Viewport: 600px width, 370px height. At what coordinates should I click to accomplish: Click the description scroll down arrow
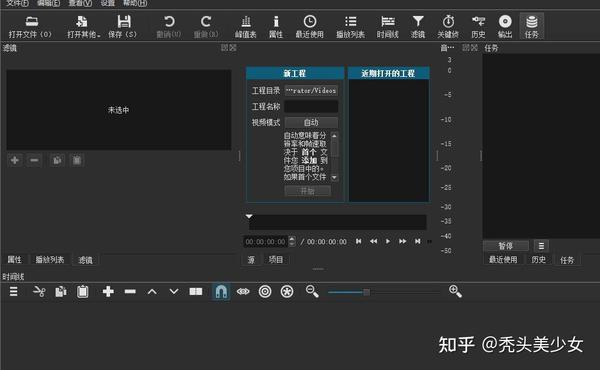pyautogui.click(x=334, y=178)
